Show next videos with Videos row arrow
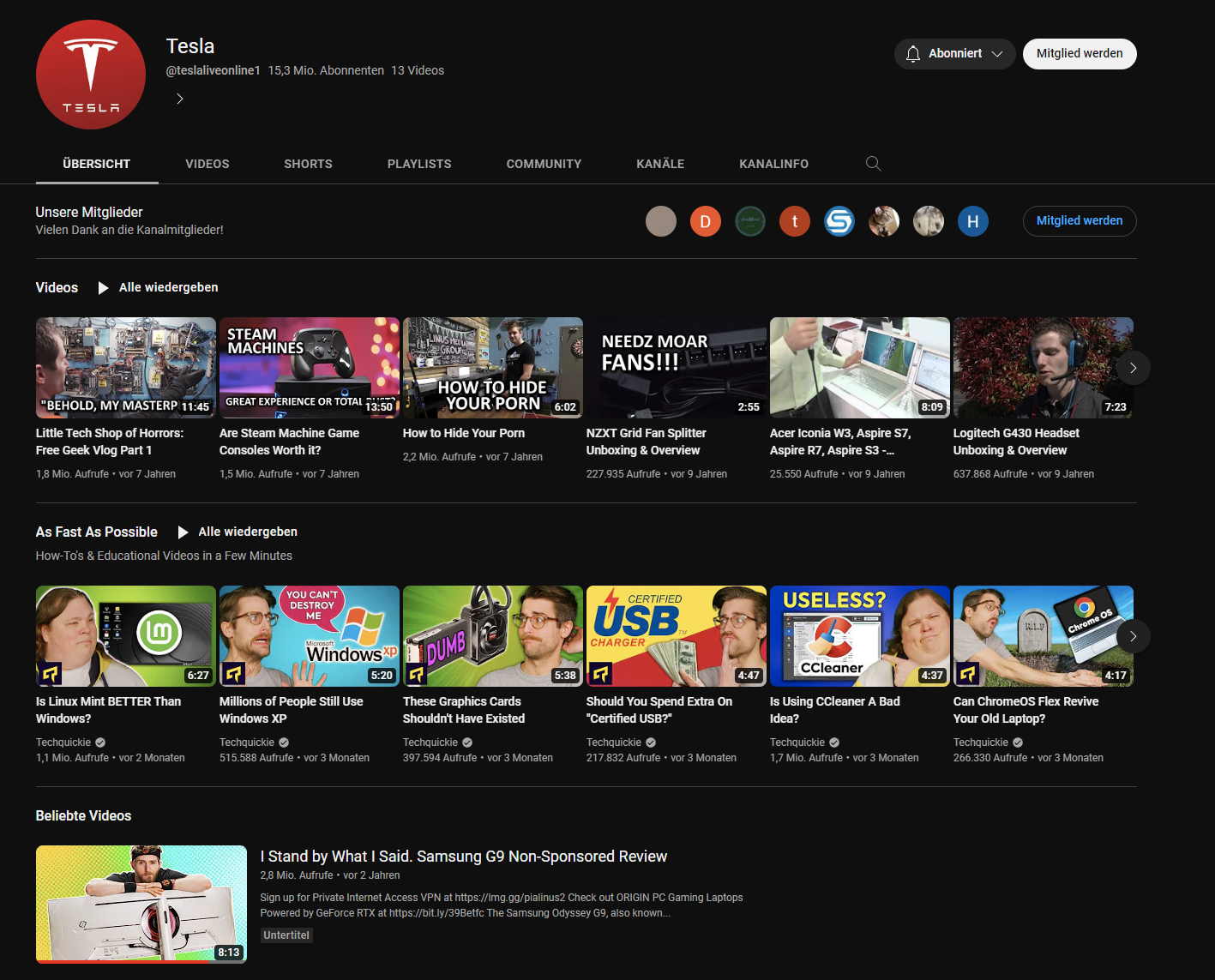 click(1133, 368)
